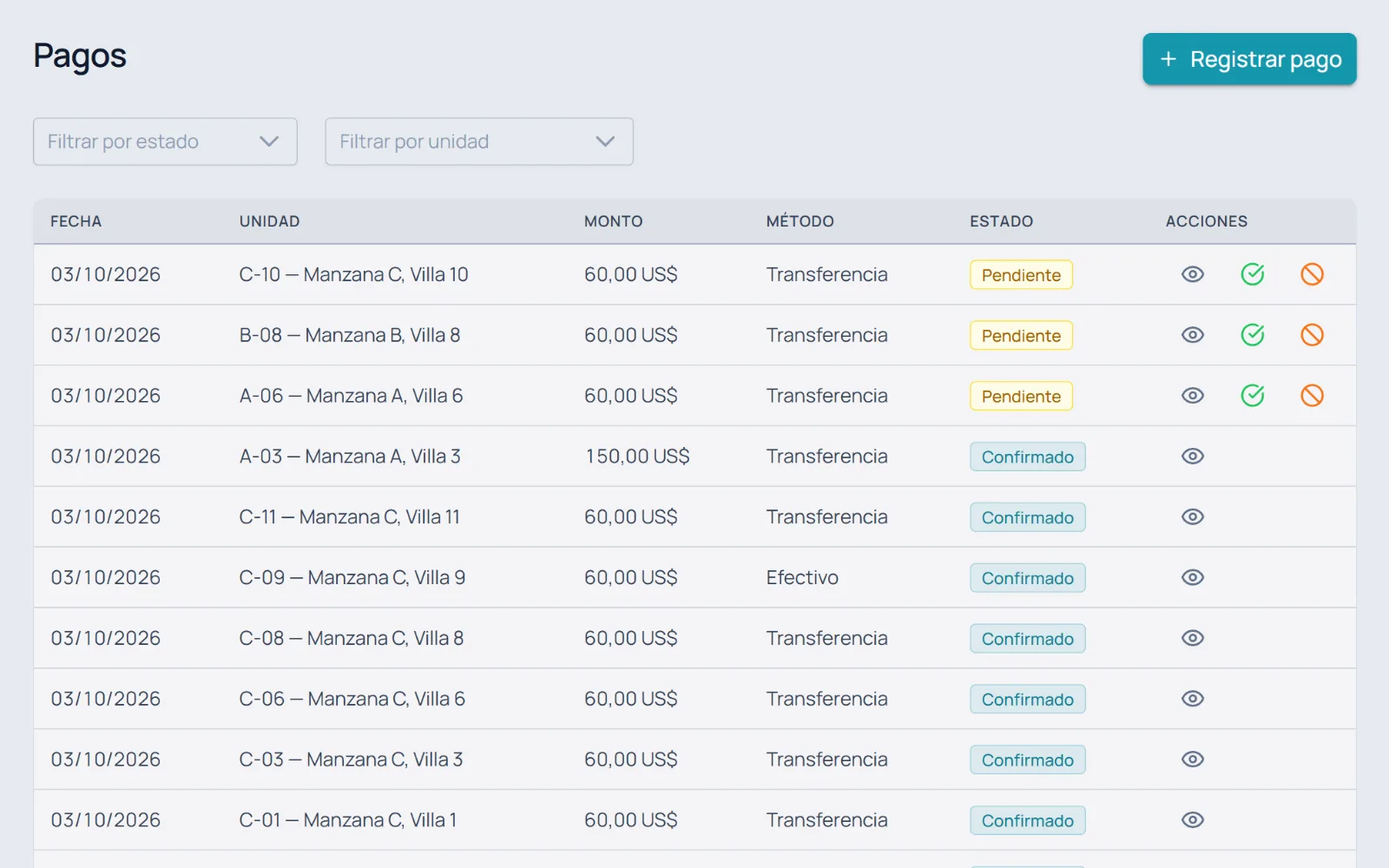Viewport: 1389px width, 868px height.
Task: Reject the pending C-10 Villa 10 payment
Action: pos(1313,274)
